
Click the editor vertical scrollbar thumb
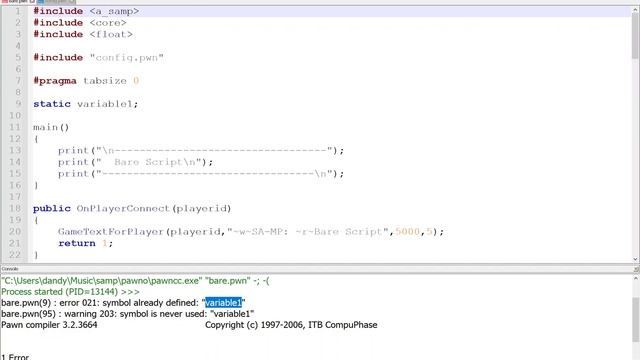point(635,36)
